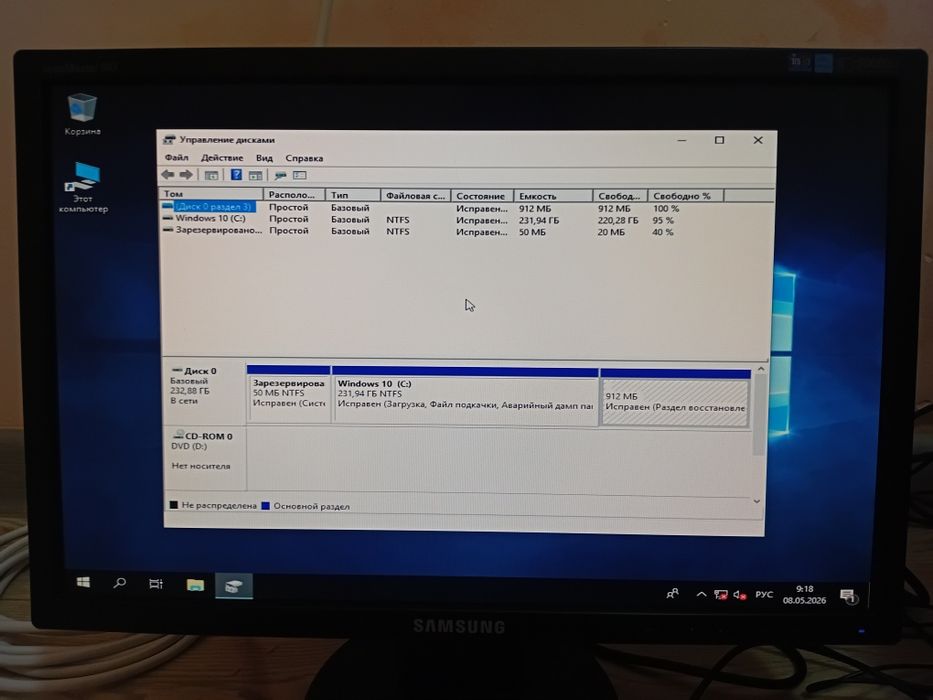Sort by the Тип column header

point(353,195)
